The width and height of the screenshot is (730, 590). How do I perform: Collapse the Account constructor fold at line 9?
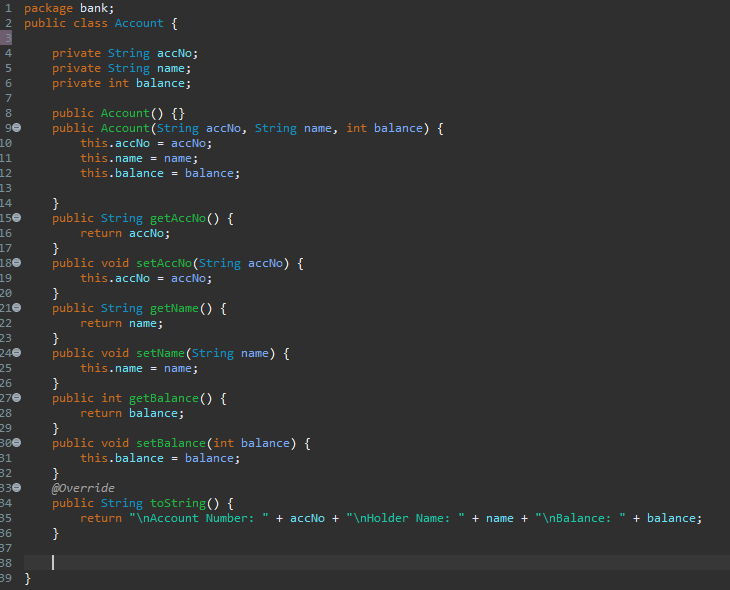tap(17, 127)
